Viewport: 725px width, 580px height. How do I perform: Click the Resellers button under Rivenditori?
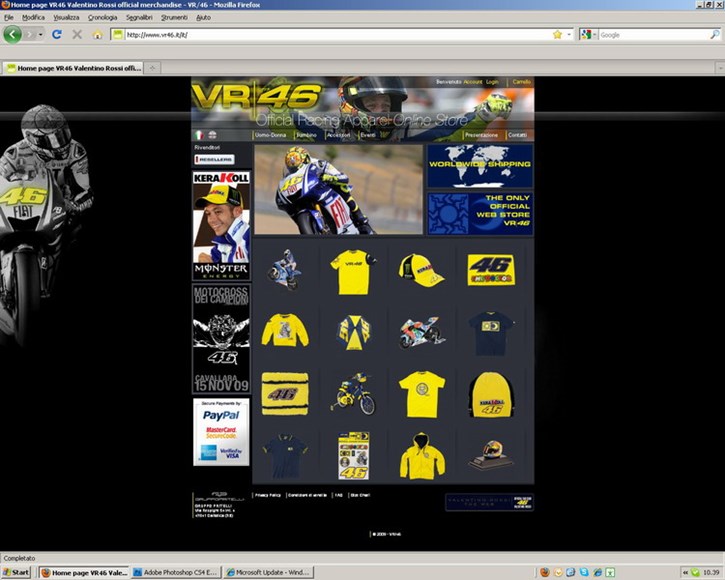coord(214,160)
